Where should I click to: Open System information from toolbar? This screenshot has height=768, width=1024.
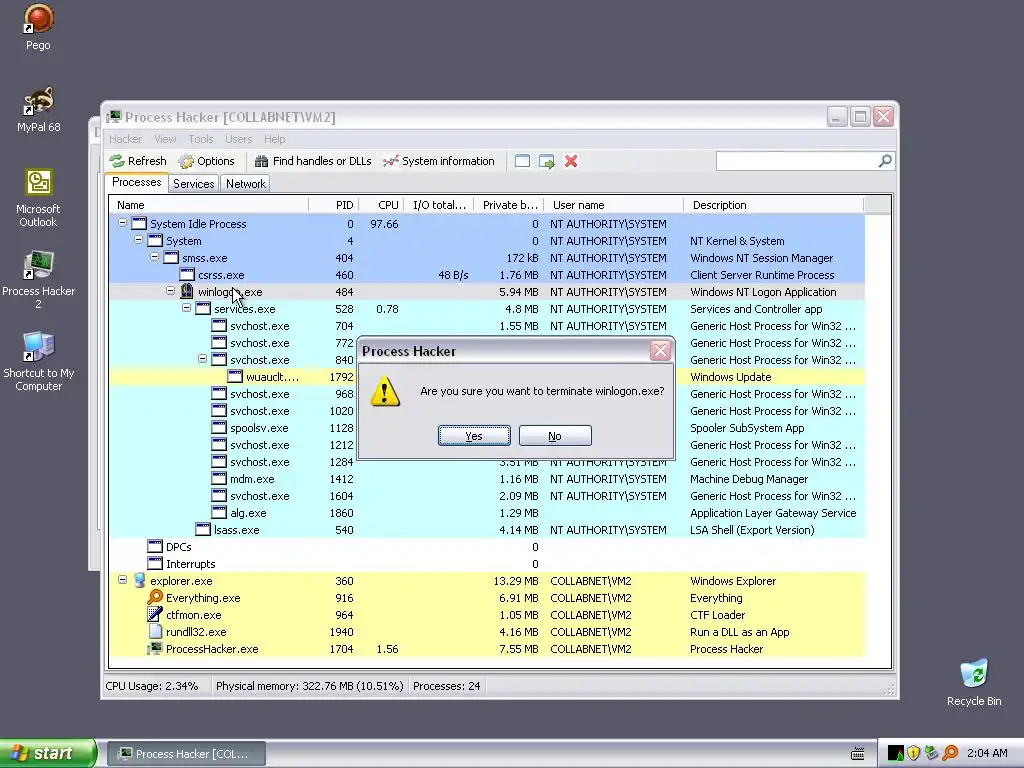click(x=439, y=161)
